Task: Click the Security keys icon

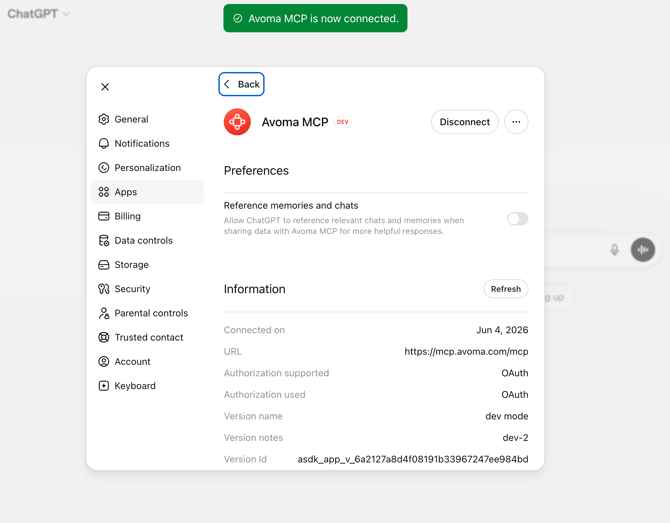Action: pyautogui.click(x=103, y=289)
